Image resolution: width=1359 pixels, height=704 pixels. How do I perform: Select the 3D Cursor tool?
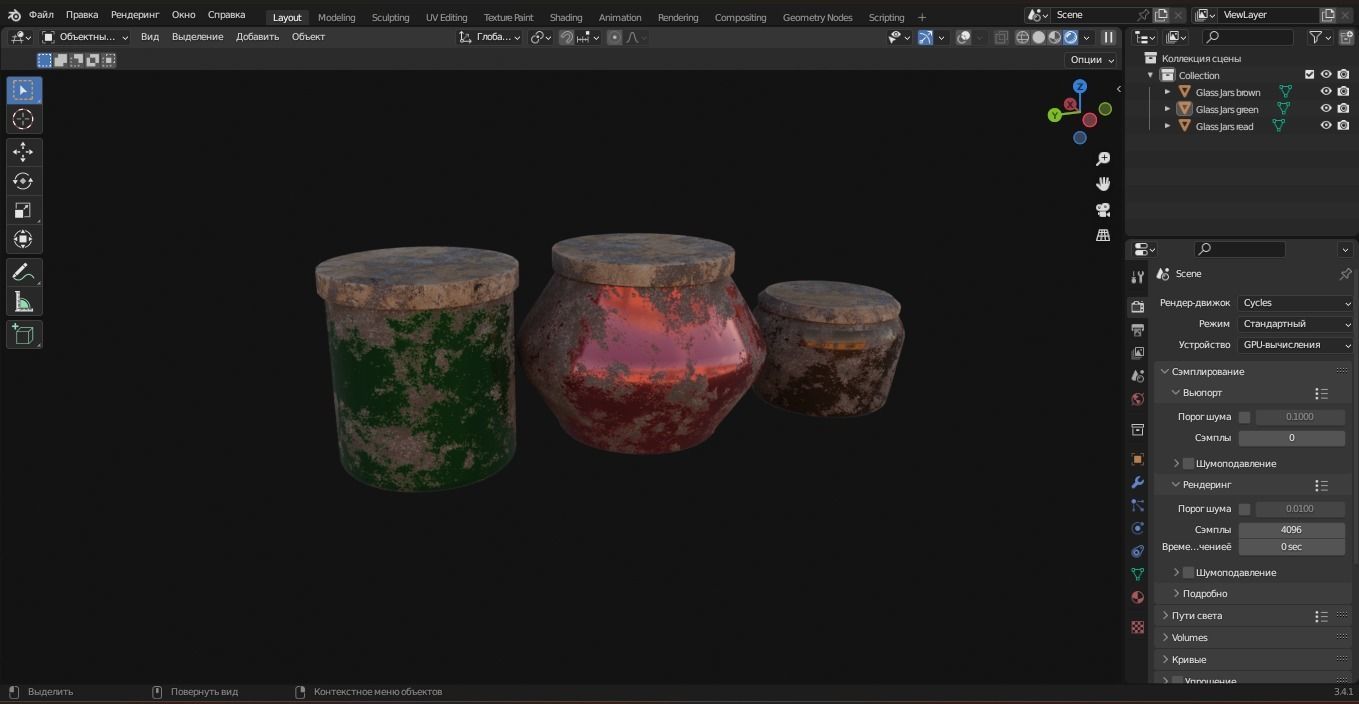[x=23, y=119]
